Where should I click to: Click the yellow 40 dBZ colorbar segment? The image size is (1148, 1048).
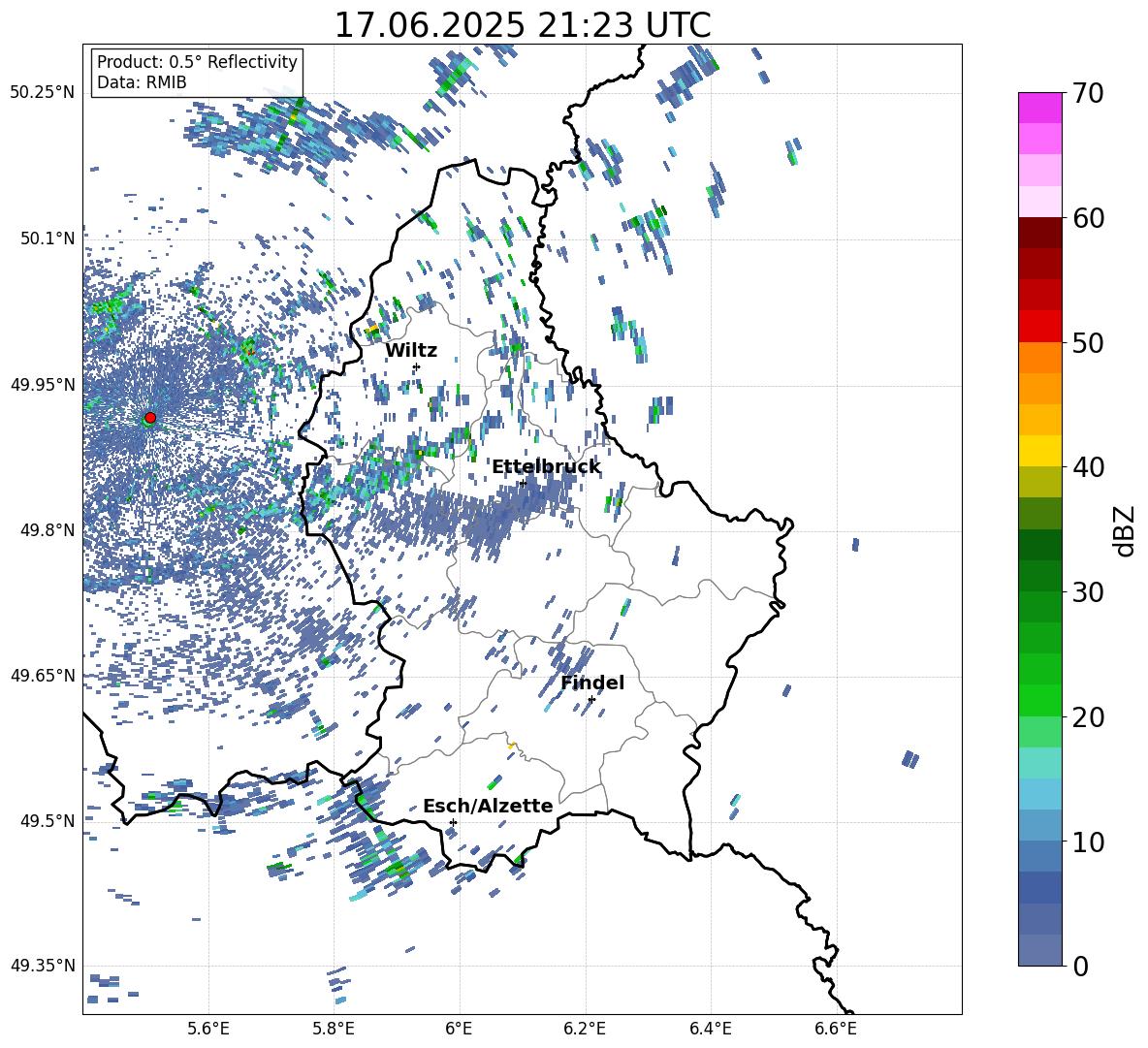click(x=1040, y=451)
